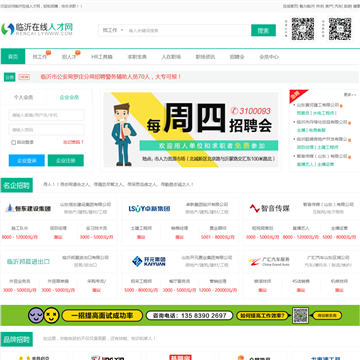360x360 pixels.
Task: Click the 恒东建设集团 company logo
Action: click(x=28, y=208)
